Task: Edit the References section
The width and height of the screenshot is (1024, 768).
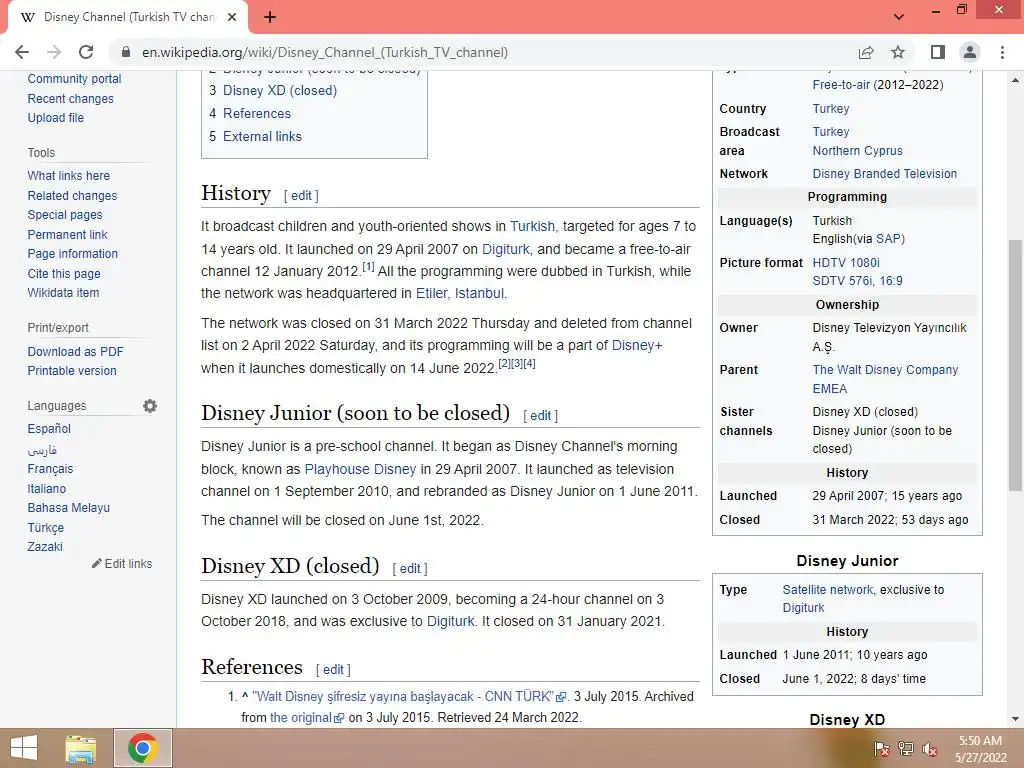Action: (x=332, y=669)
